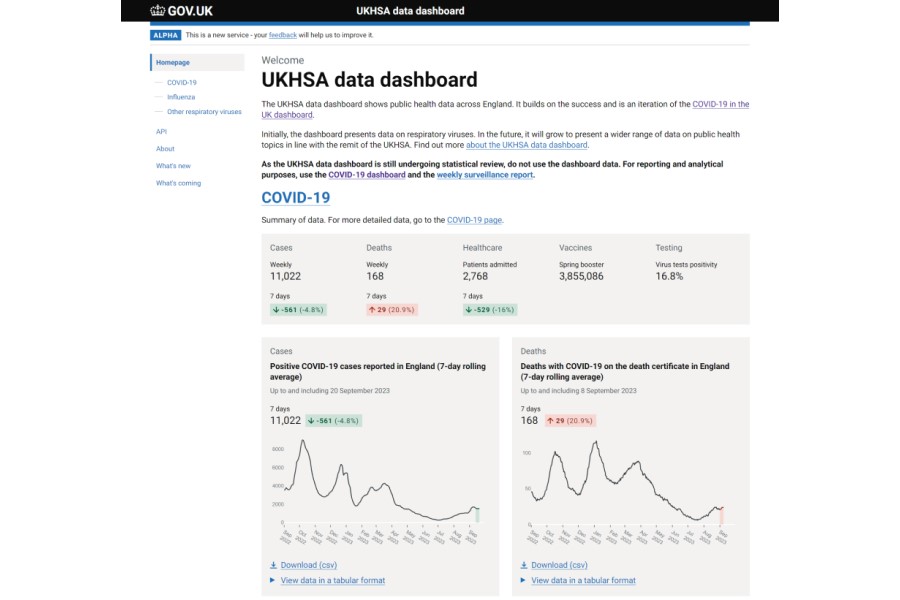Open What's new in the sidebar
Viewport: 900px width, 600px height.
coord(173,166)
